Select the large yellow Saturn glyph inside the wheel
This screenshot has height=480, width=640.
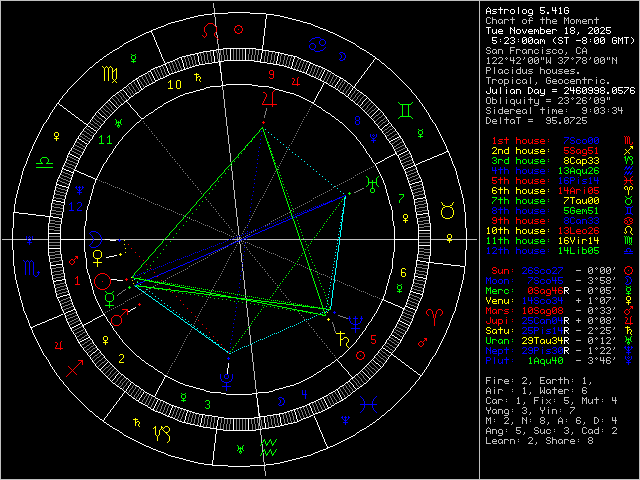pyautogui.click(x=343, y=340)
